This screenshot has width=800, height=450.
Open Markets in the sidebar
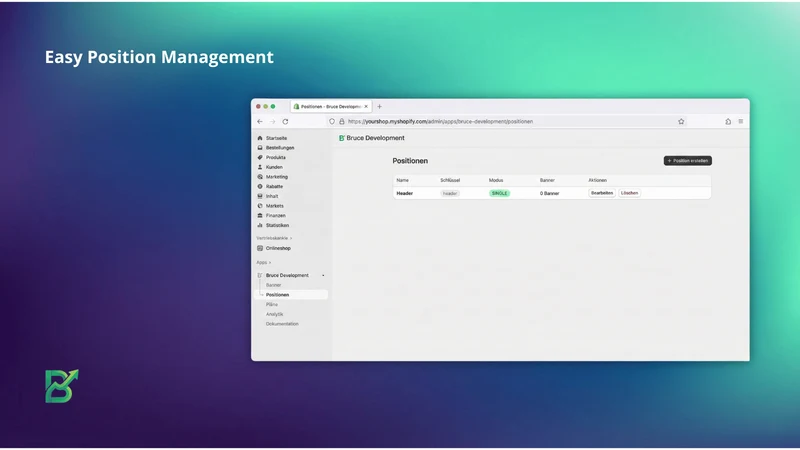(274, 206)
